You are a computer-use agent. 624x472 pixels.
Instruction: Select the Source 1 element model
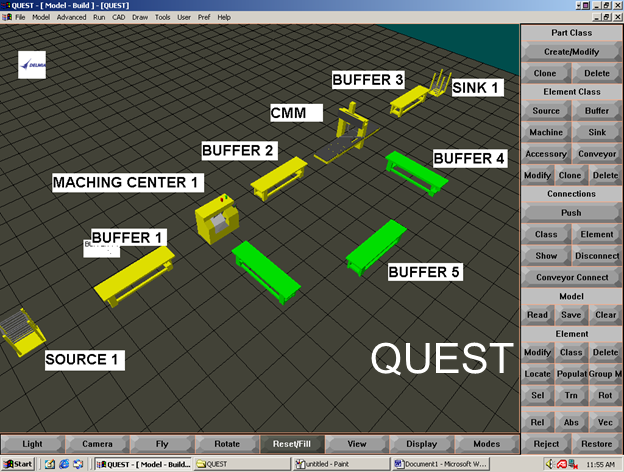[x=22, y=332]
